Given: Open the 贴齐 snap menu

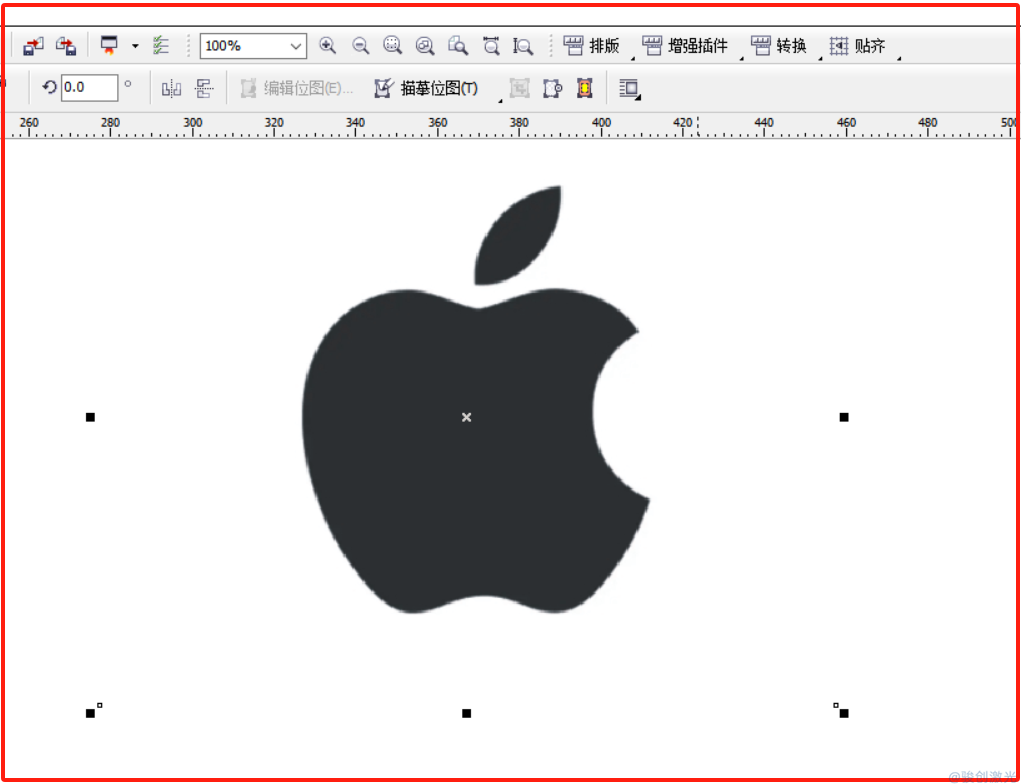Looking at the screenshot, I should (858, 46).
